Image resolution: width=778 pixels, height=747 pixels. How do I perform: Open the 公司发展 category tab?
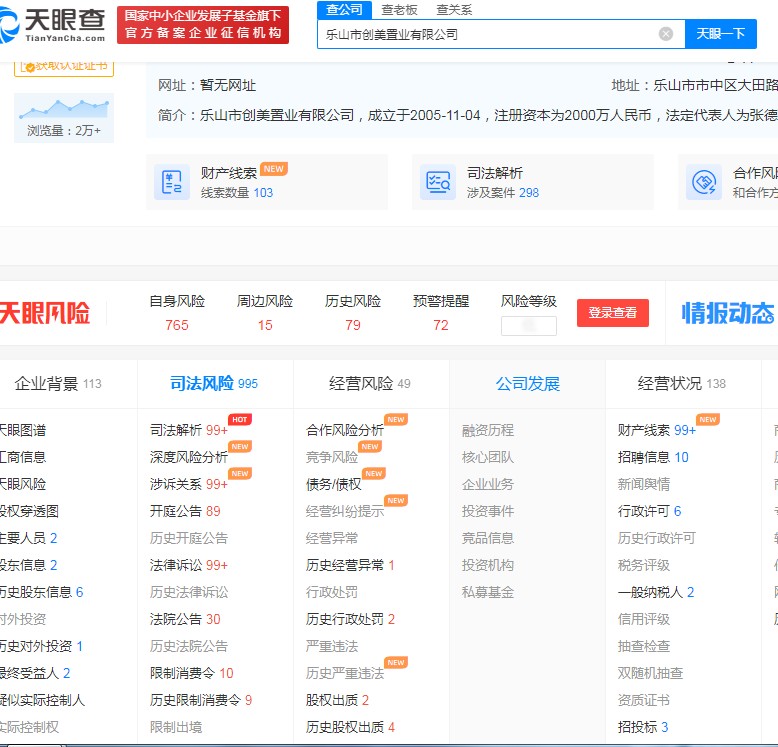pyautogui.click(x=527, y=384)
